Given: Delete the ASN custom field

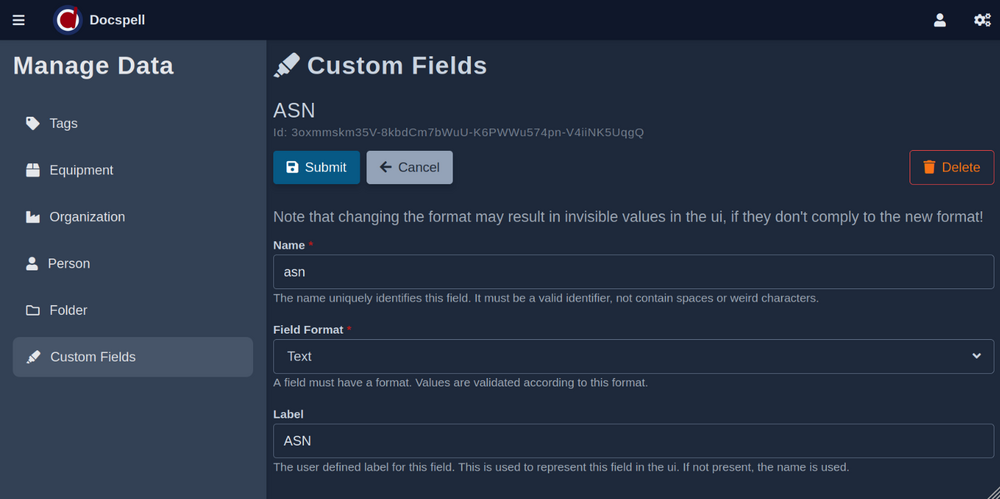Looking at the screenshot, I should pos(951,167).
